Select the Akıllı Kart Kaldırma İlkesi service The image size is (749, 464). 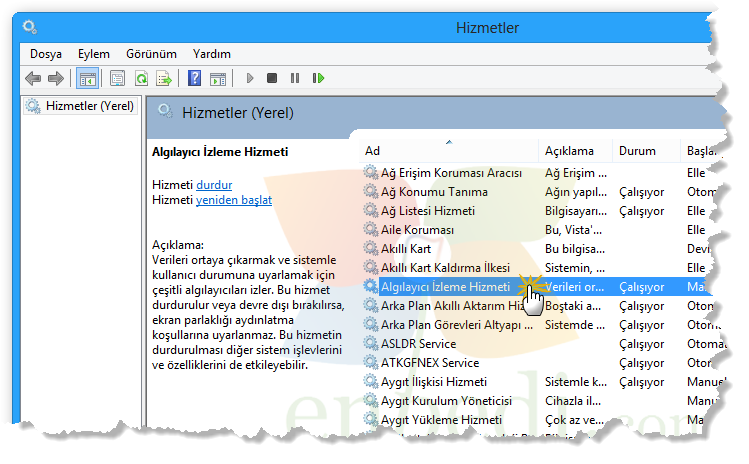click(445, 268)
